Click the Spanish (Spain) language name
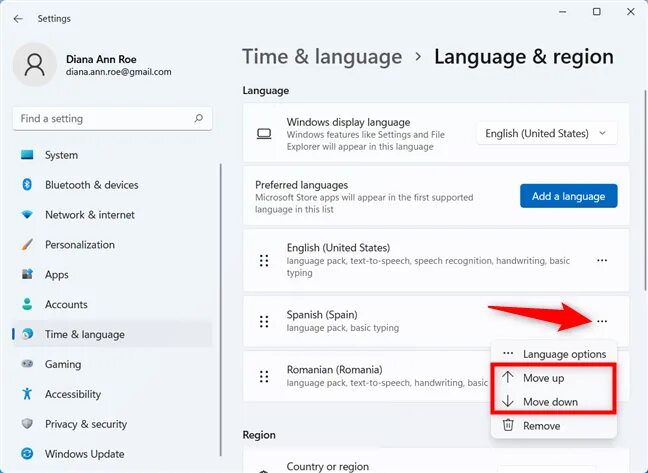This screenshot has height=473, width=648. point(322,315)
